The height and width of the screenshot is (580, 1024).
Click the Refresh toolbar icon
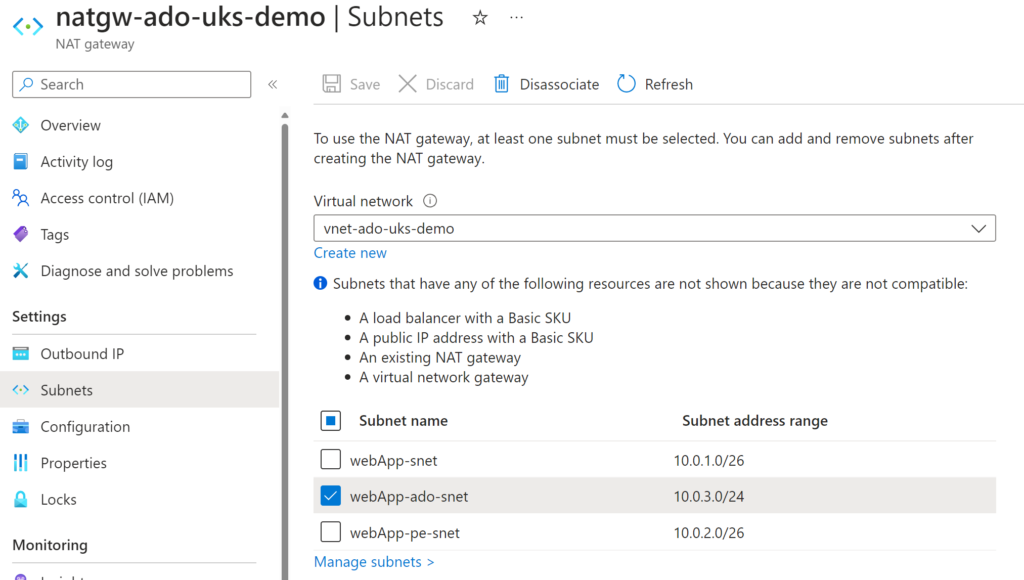tap(628, 84)
